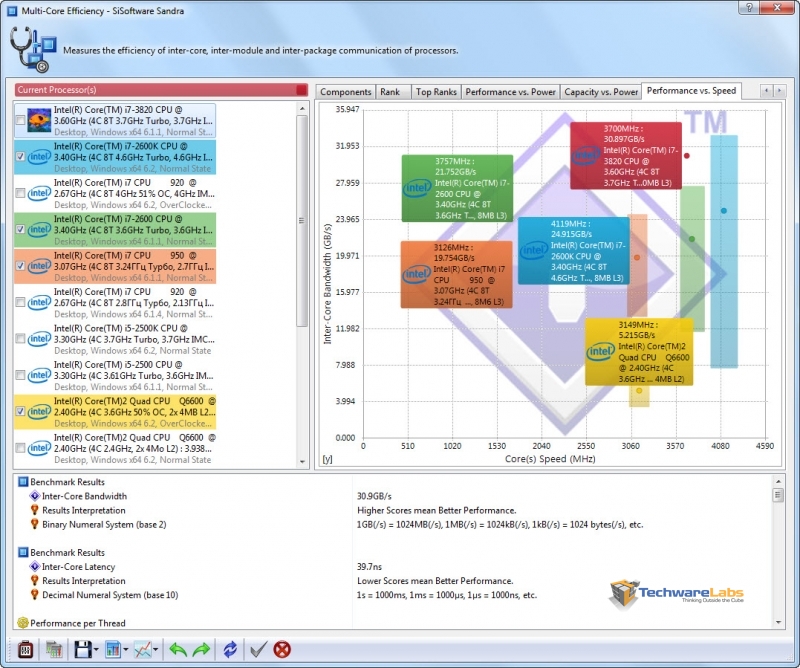Click the Intel logo beside i7-2600K entry
Image resolution: width=800 pixels, height=668 pixels.
click(x=39, y=157)
